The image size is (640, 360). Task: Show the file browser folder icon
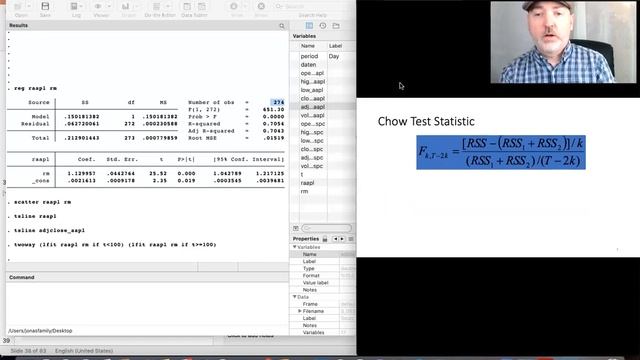pos(336,26)
